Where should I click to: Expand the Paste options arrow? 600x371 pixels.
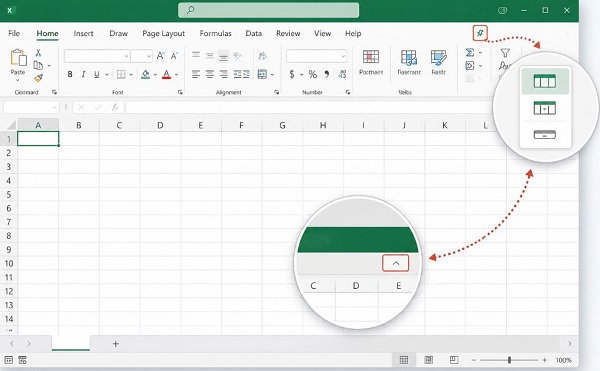pyautogui.click(x=18, y=80)
